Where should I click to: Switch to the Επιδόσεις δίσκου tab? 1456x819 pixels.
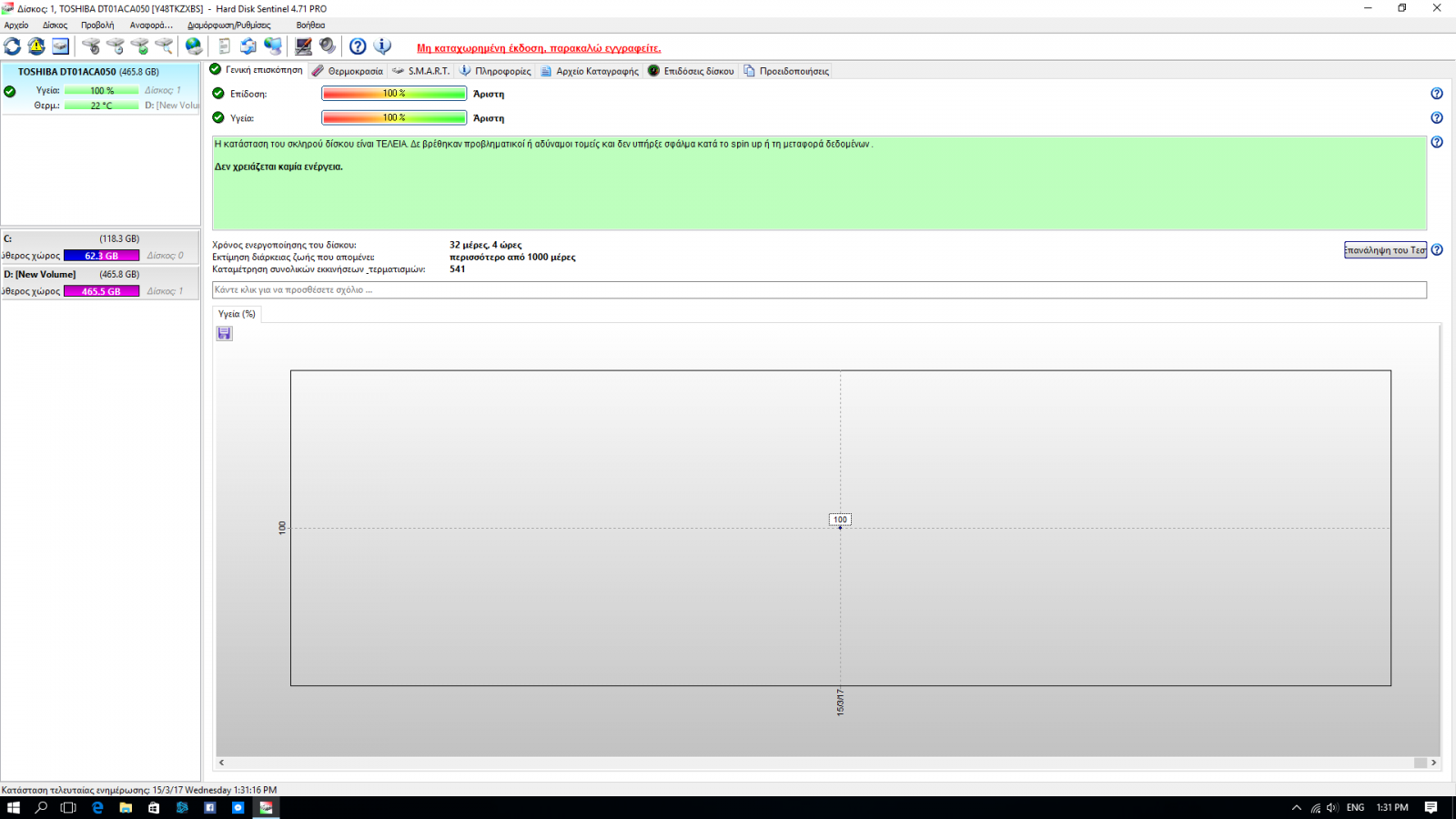click(x=691, y=71)
